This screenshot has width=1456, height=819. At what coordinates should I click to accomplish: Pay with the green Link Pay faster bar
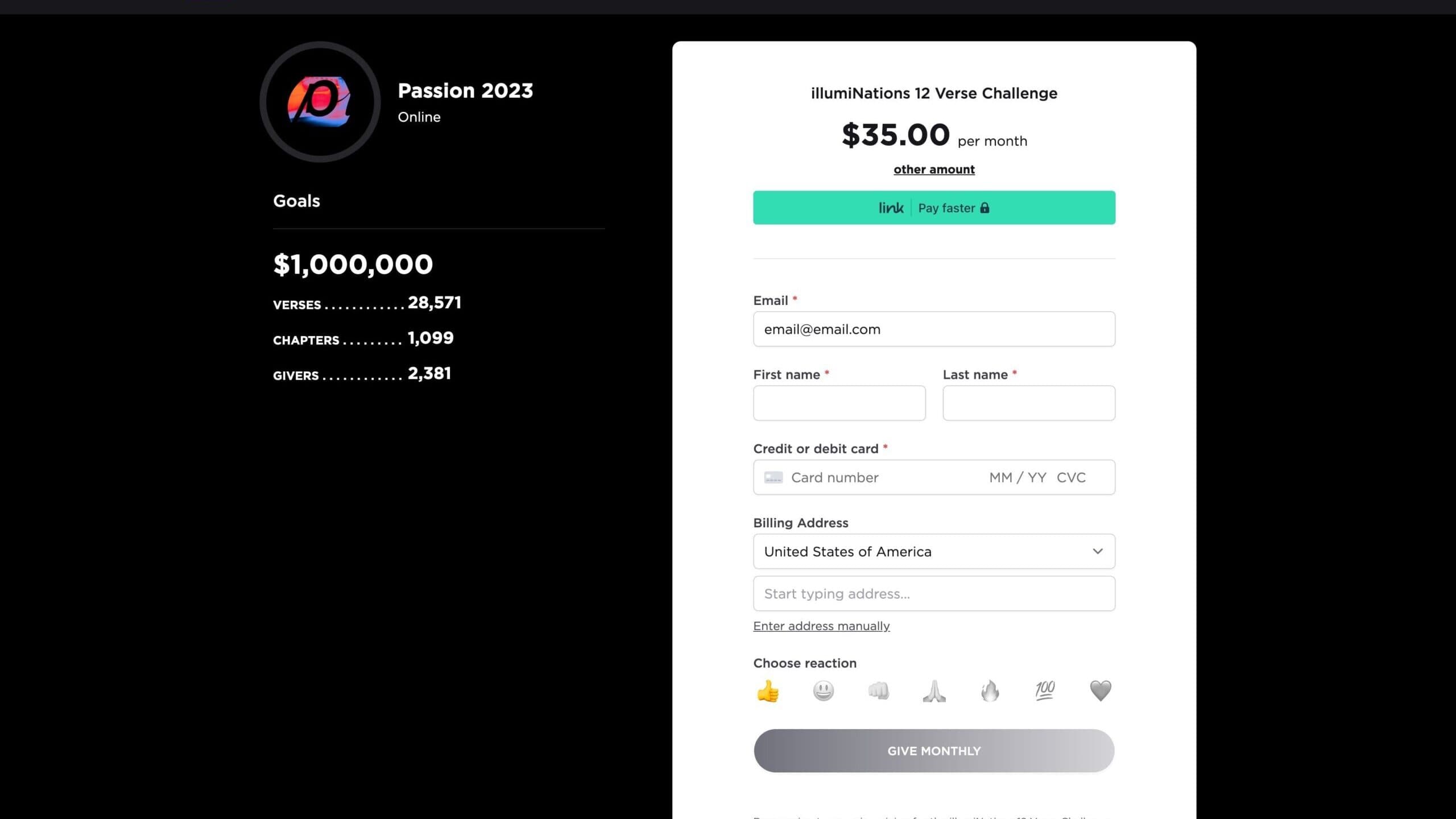933,208
